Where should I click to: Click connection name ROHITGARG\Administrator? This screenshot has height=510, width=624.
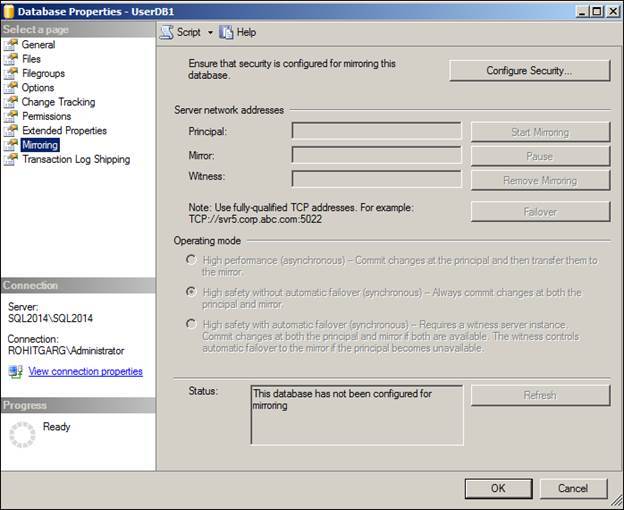click(66, 351)
